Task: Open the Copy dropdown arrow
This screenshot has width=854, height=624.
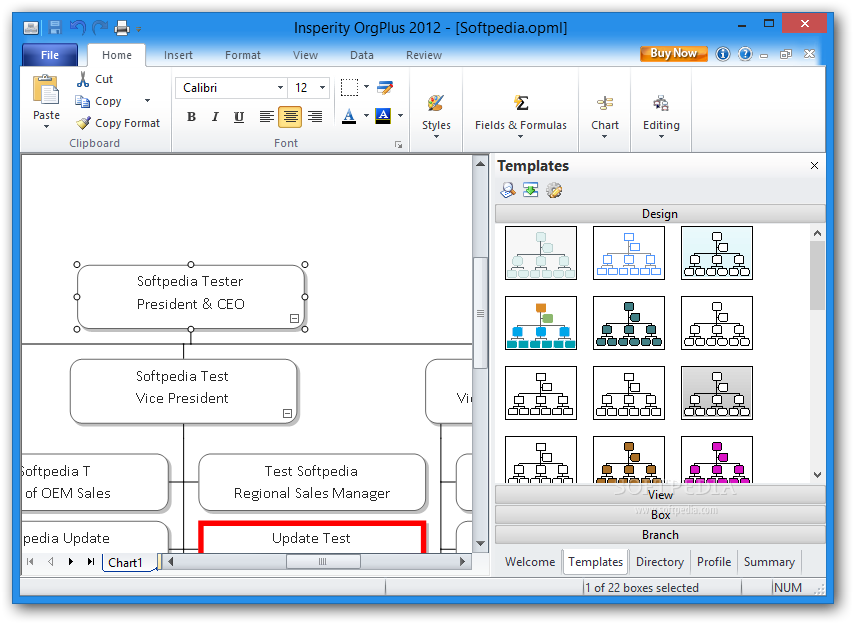Action: [x=147, y=101]
